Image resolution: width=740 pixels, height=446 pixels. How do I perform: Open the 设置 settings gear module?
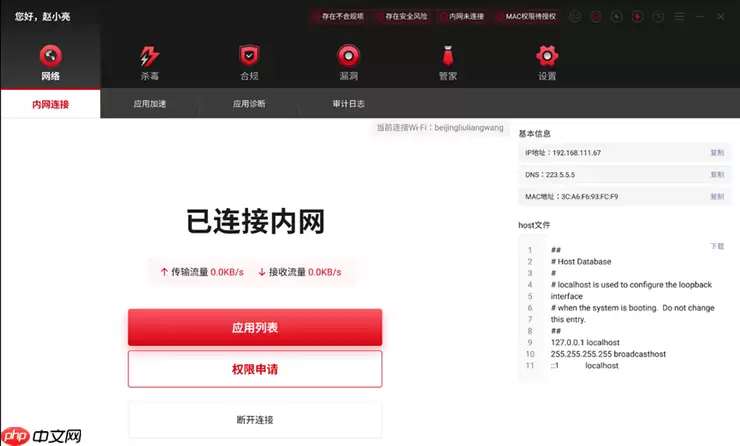[x=547, y=63]
